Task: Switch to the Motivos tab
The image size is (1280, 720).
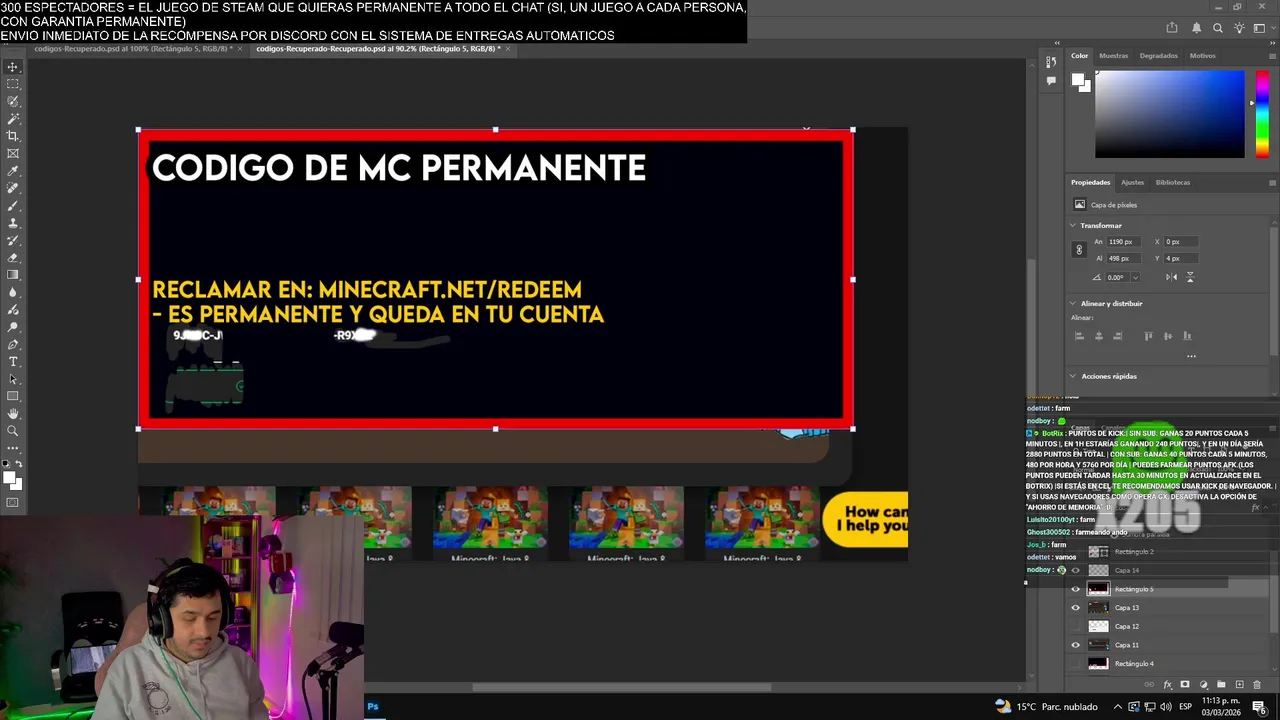Action: click(x=1203, y=56)
